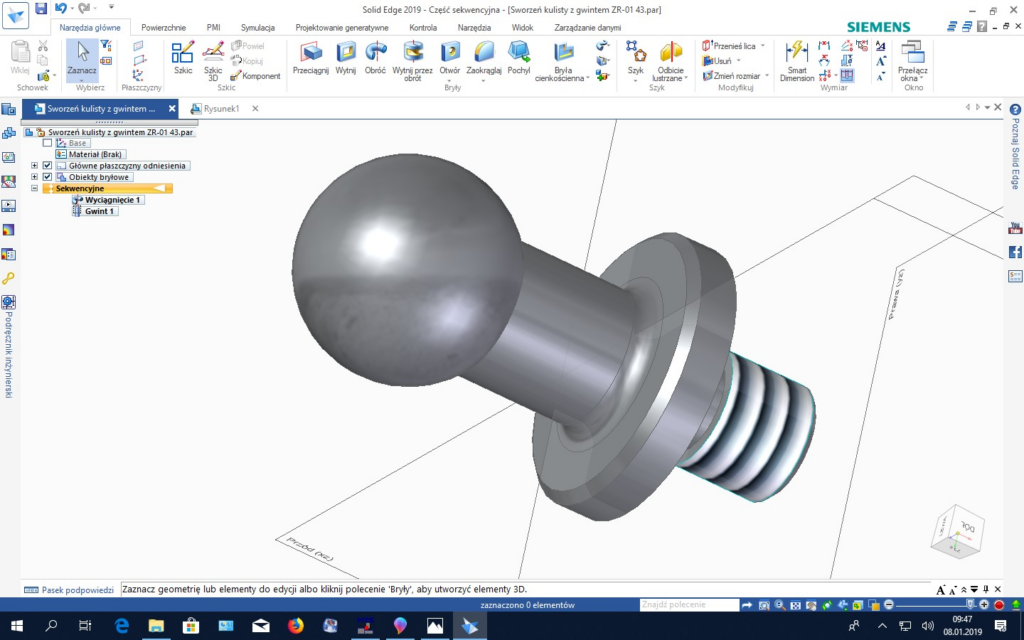The image size is (1024, 640).
Task: Click the Usuń button
Action: pos(717,61)
